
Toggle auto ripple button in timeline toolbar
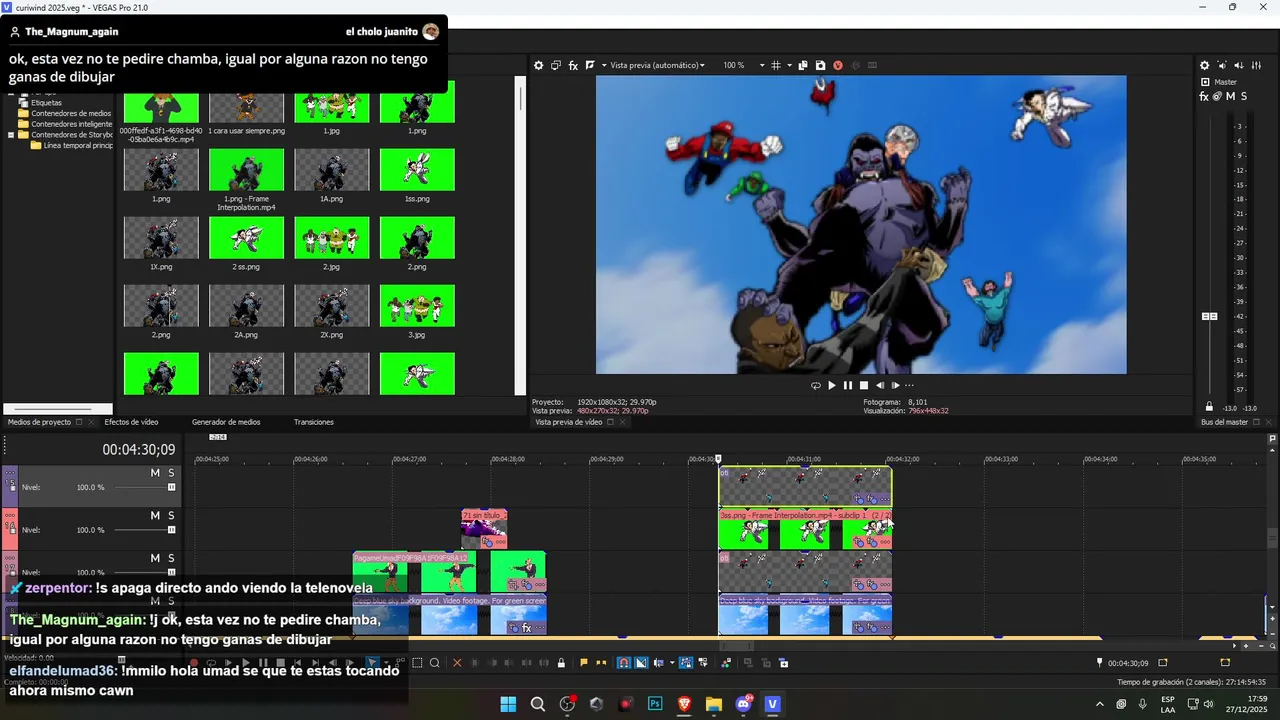click(658, 663)
